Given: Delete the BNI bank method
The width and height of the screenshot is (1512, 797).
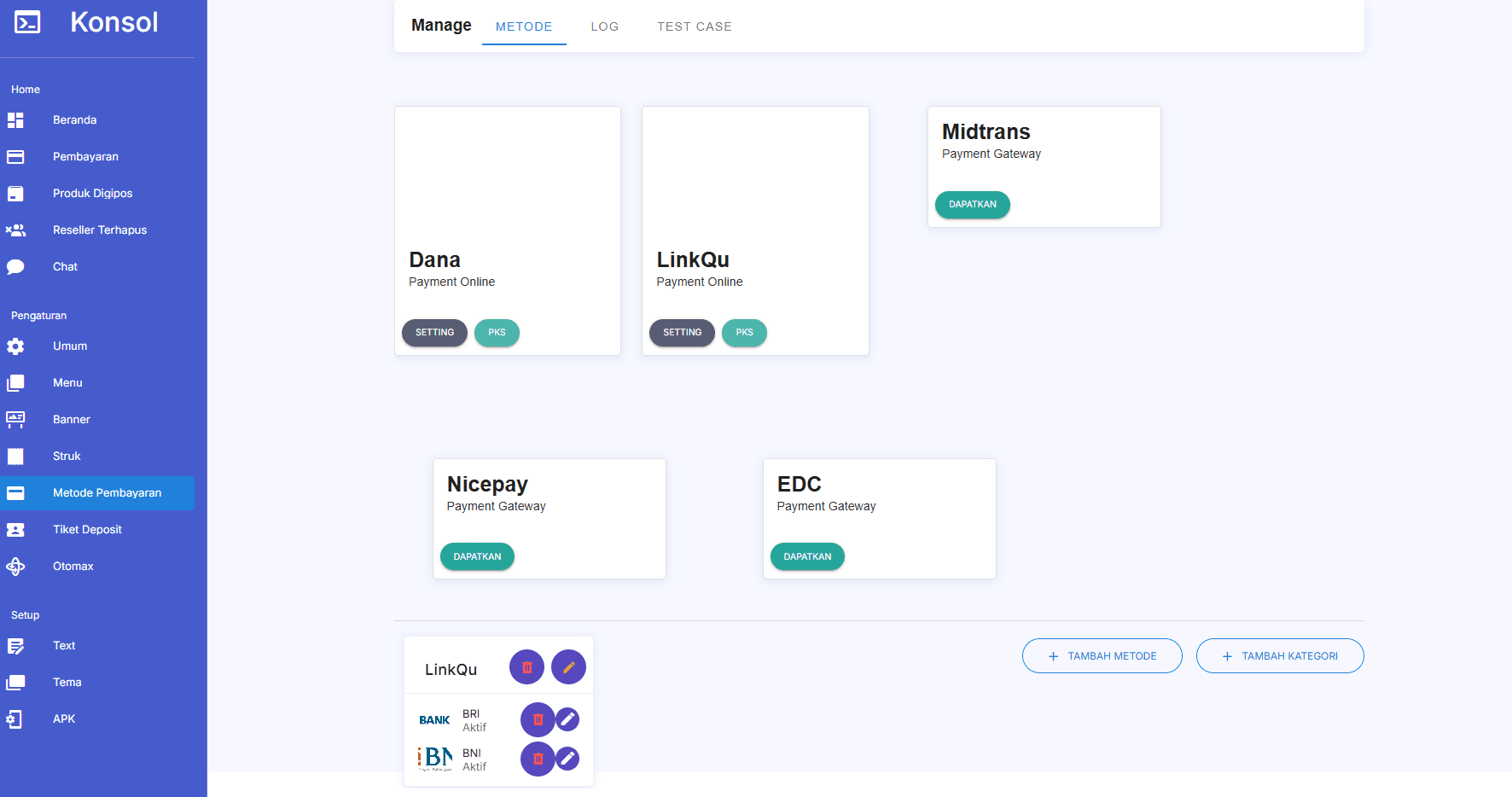Looking at the screenshot, I should [538, 759].
